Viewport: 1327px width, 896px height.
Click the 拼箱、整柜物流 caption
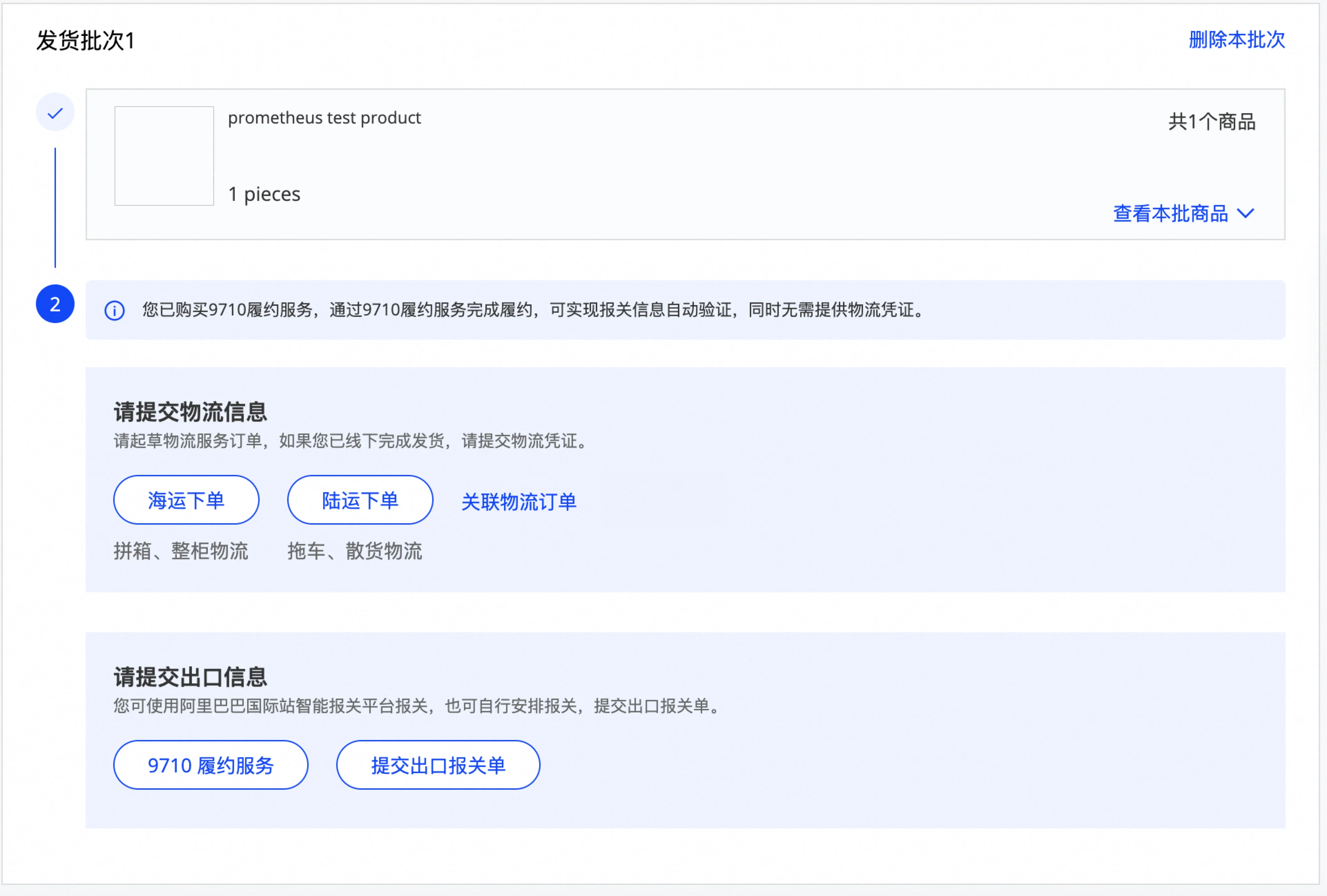coord(181,551)
